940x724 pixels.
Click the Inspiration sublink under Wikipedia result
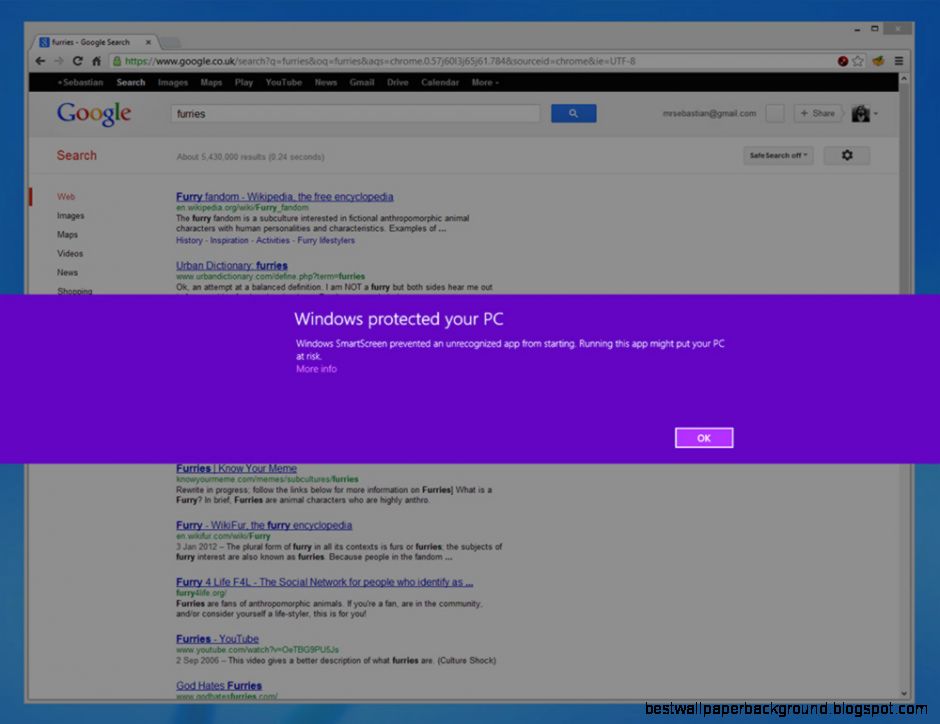click(229, 240)
